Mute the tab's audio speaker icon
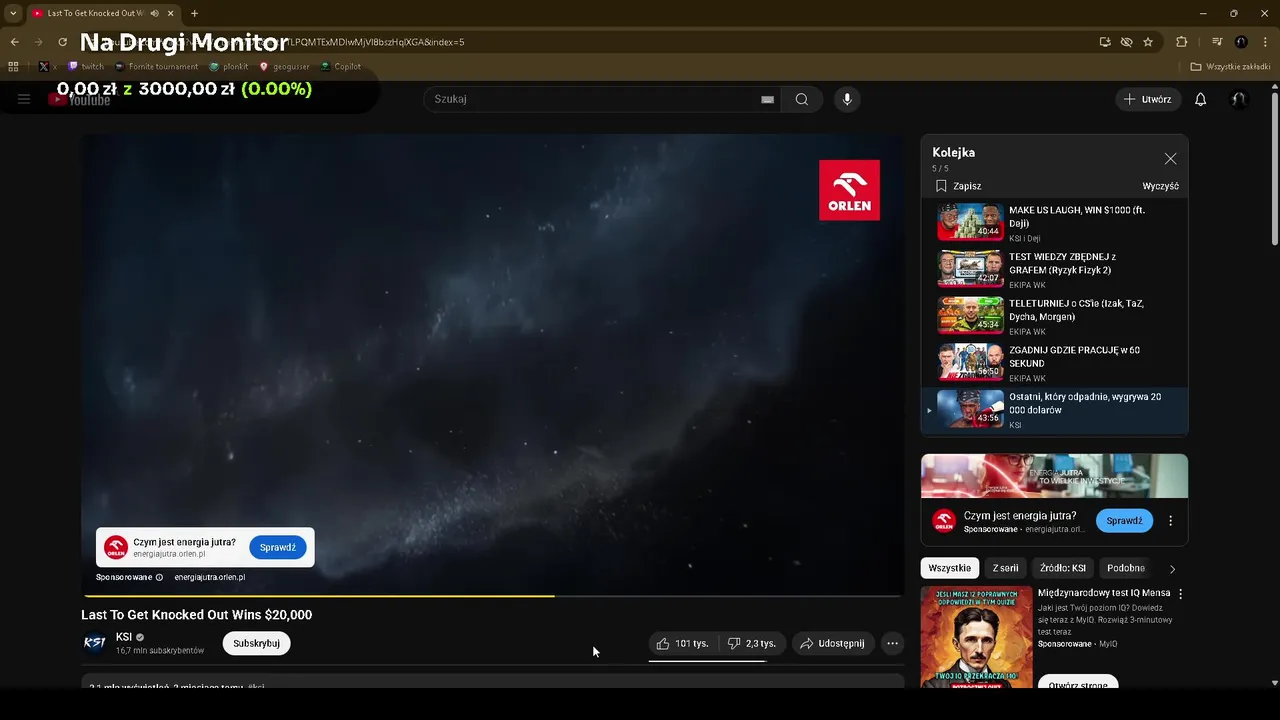1280x720 pixels. pos(155,13)
